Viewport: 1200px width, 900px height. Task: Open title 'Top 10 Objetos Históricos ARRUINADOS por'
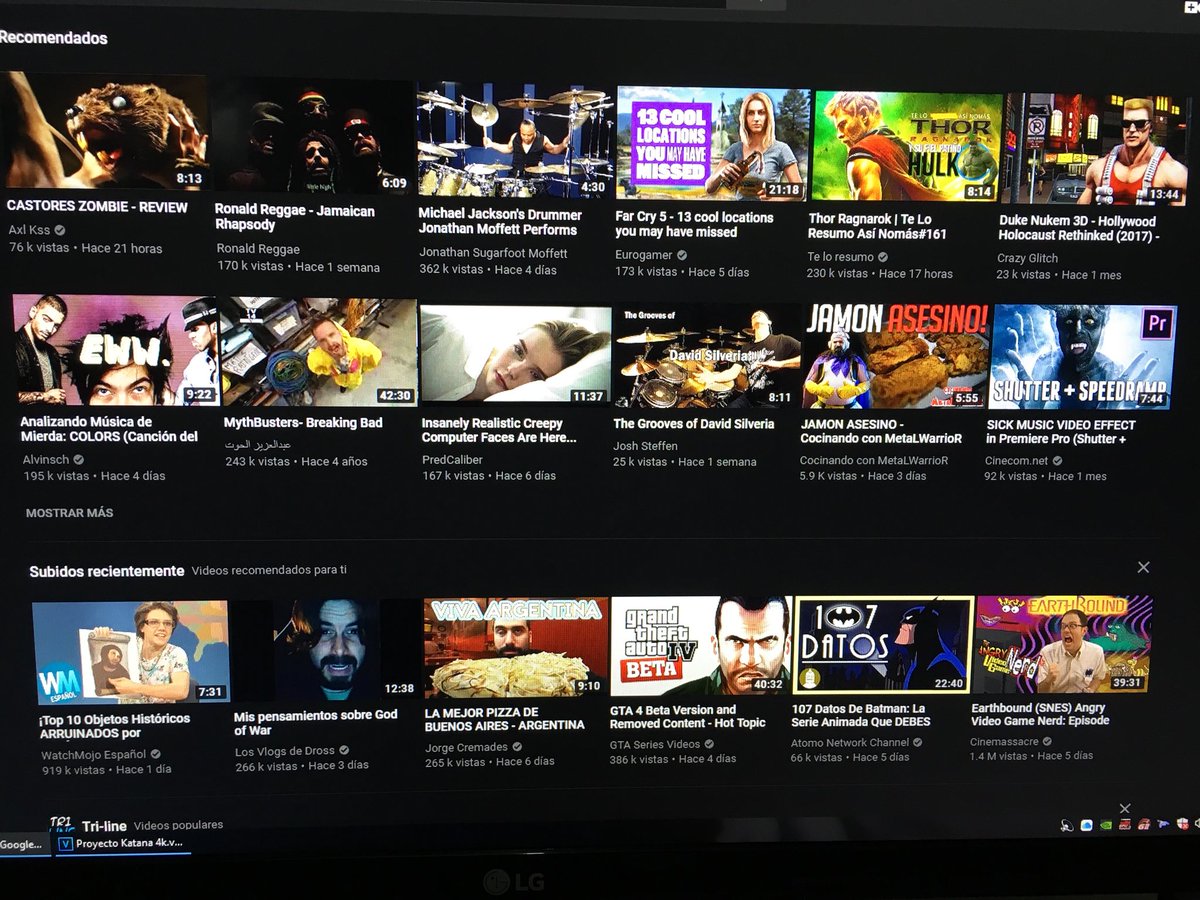tap(114, 726)
